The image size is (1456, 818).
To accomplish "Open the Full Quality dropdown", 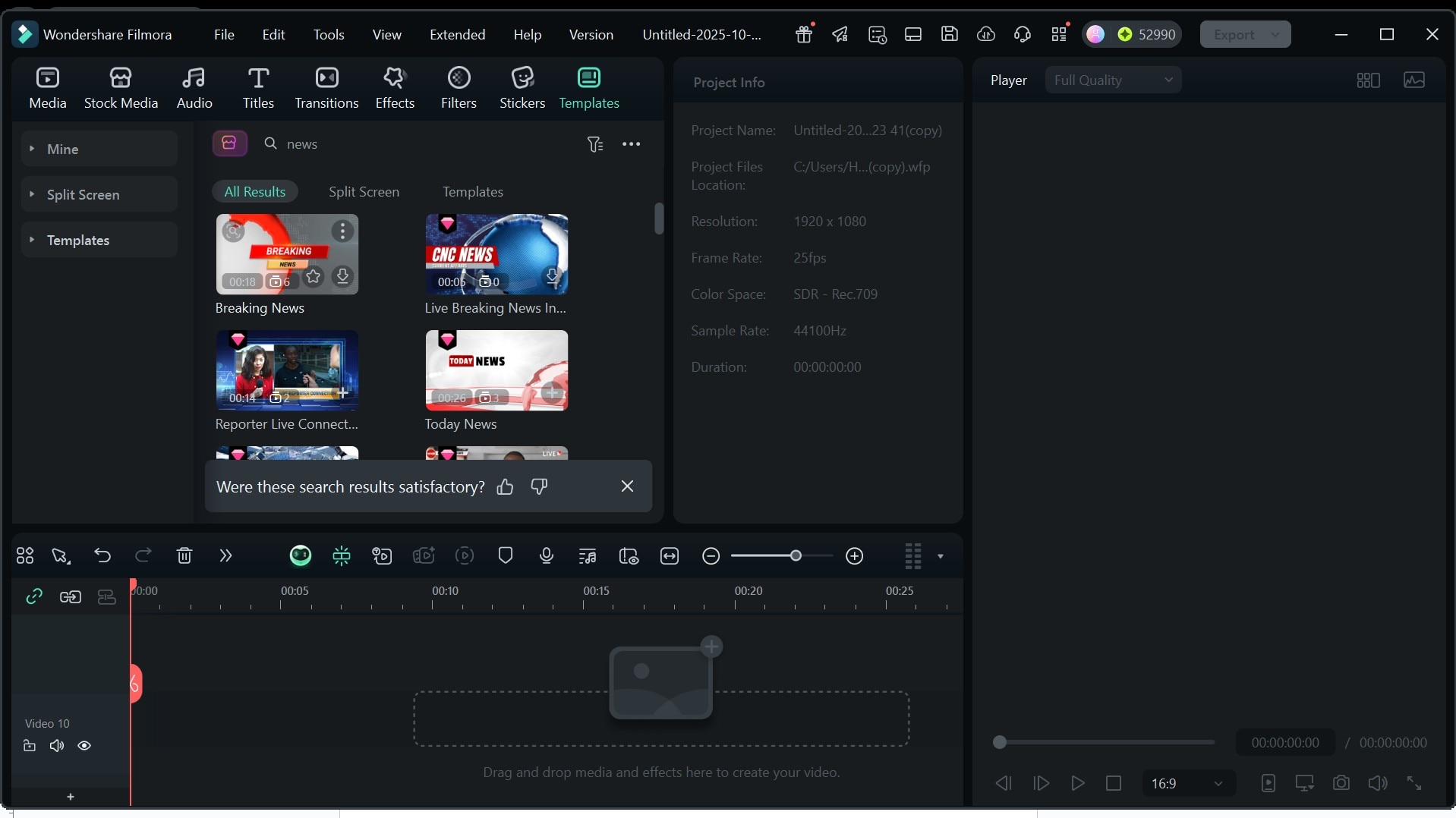I will (x=1113, y=80).
